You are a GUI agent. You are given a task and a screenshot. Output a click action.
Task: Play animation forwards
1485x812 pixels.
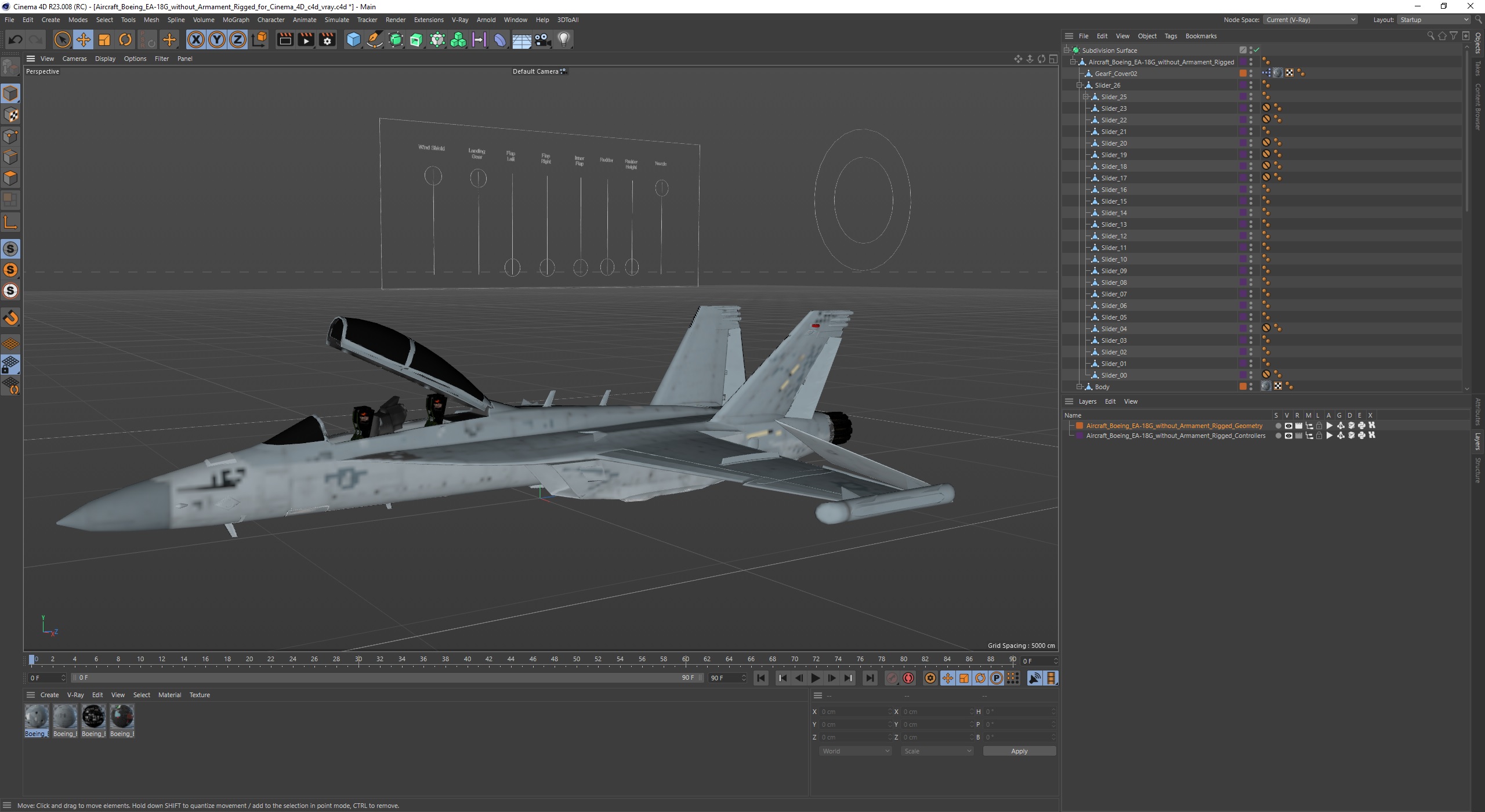click(816, 678)
